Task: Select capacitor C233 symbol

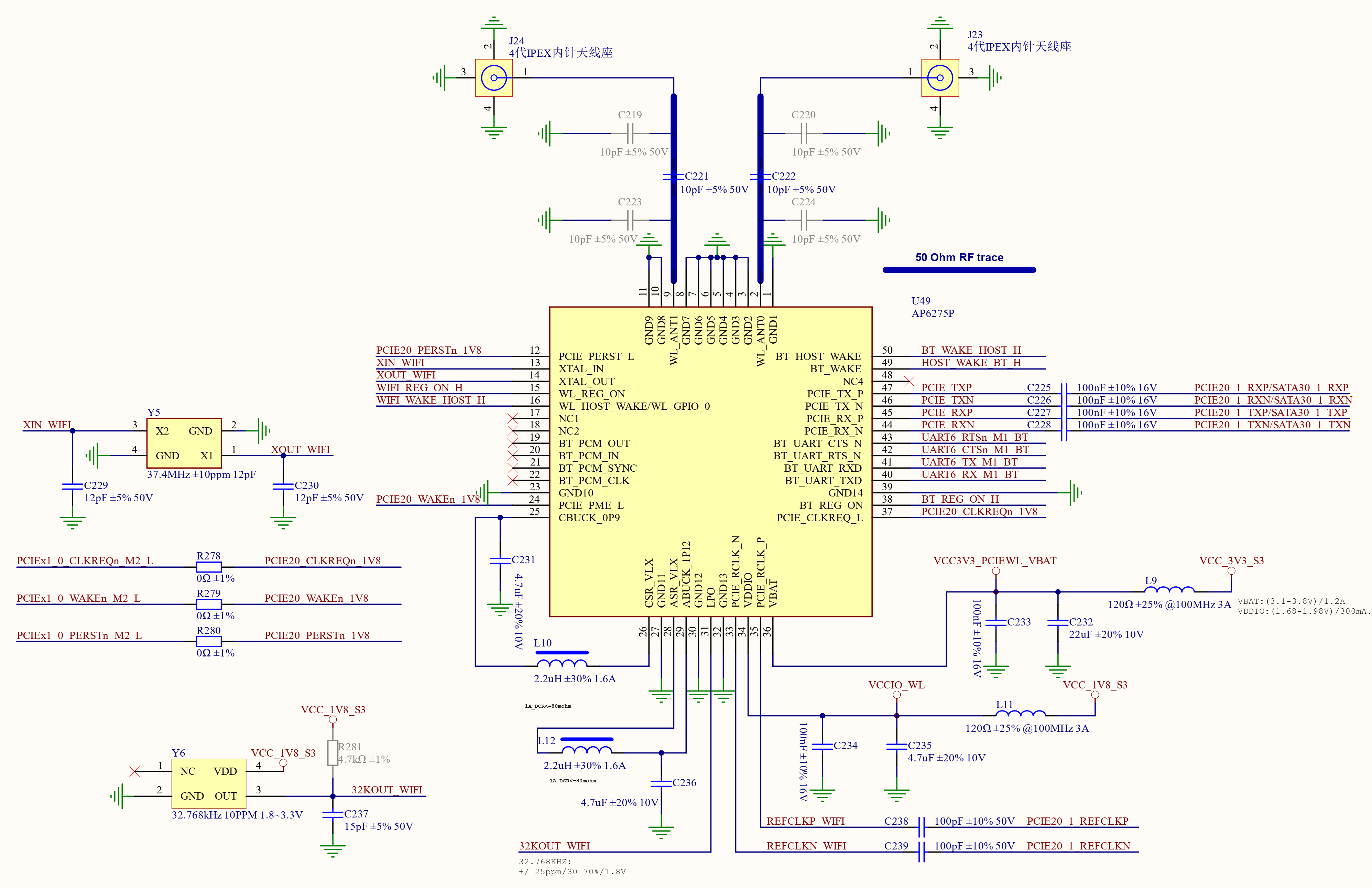Action: coord(996,623)
